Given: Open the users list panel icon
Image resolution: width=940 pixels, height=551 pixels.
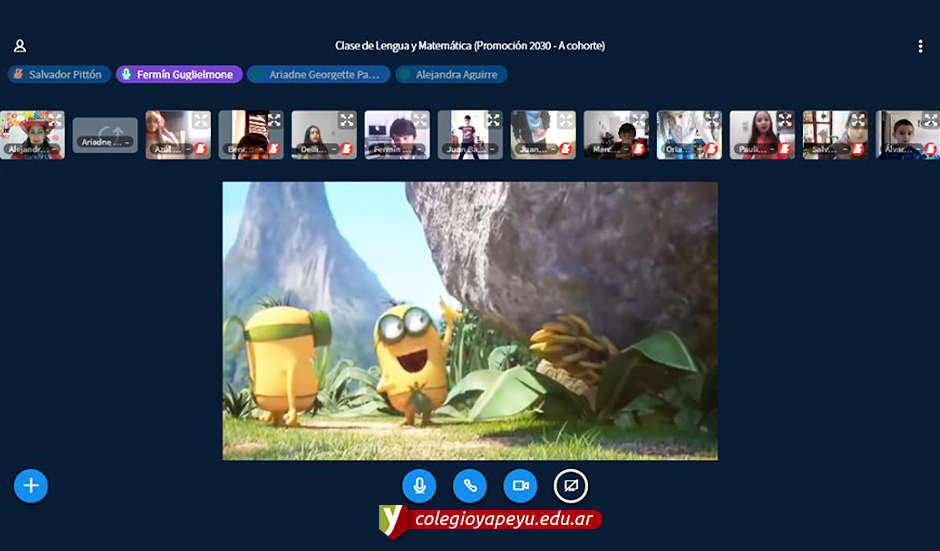Looking at the screenshot, I should pyautogui.click(x=20, y=46).
